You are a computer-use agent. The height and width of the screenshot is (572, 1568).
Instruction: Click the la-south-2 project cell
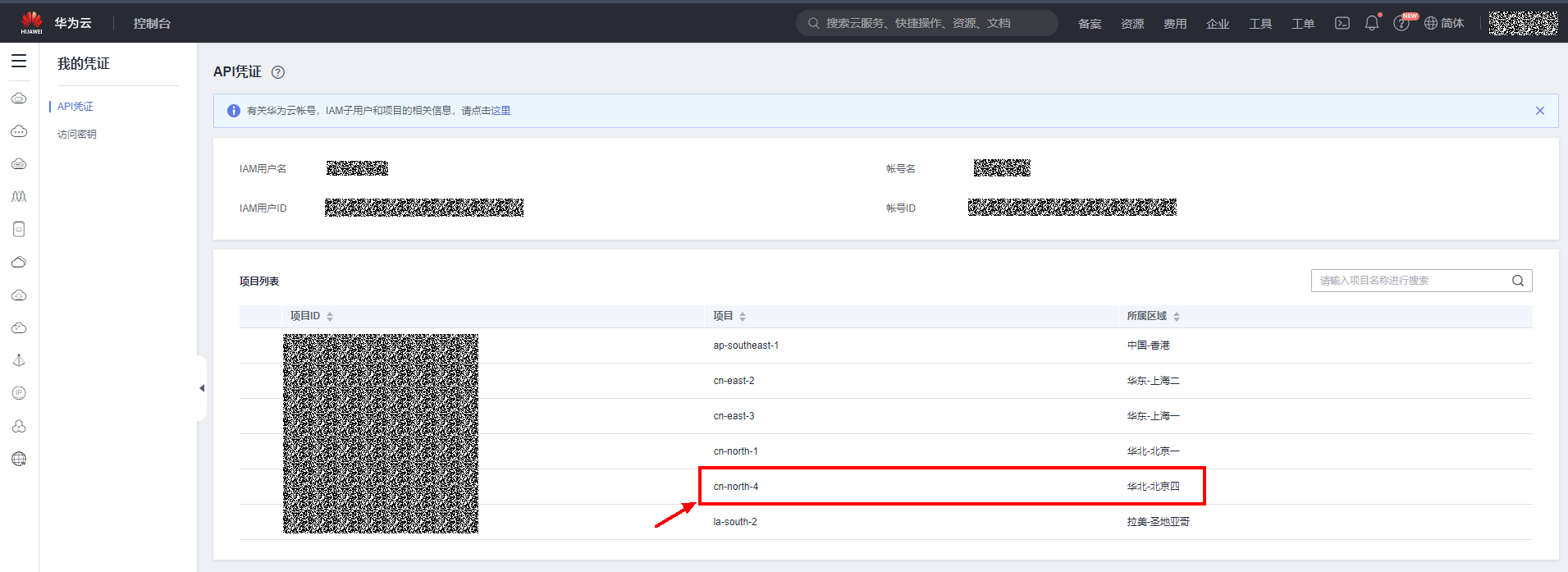735,522
